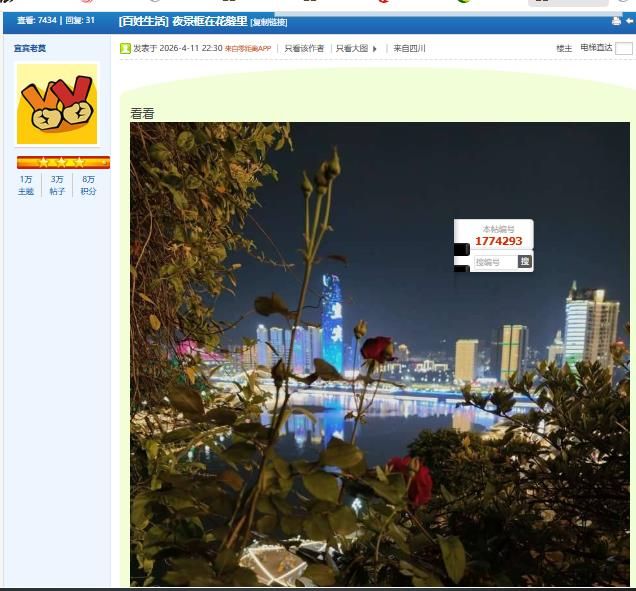Click the post number 1774293
This screenshot has height=591, width=636.
click(498, 241)
